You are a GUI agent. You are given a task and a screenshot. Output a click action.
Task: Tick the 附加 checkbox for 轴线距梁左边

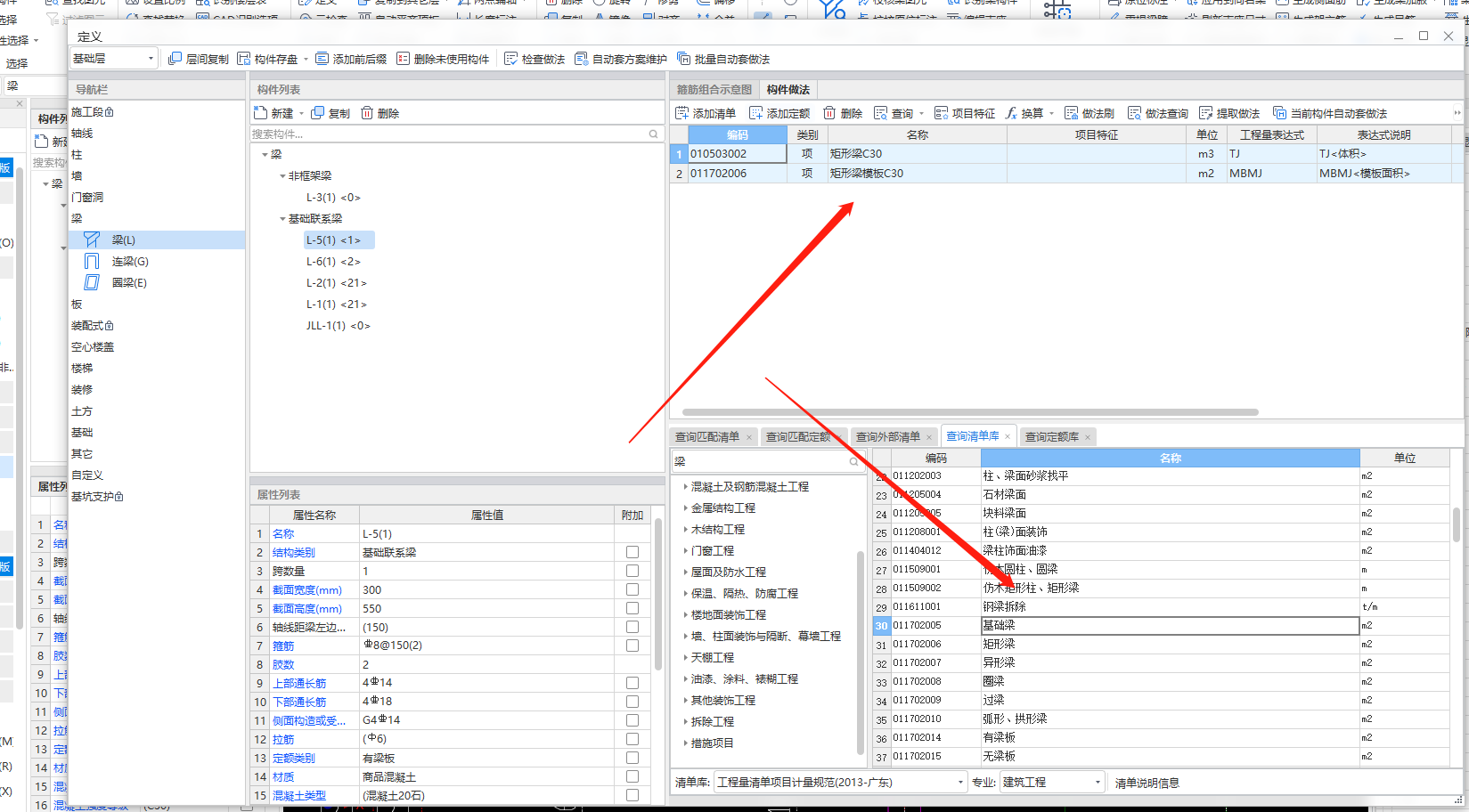click(x=632, y=627)
